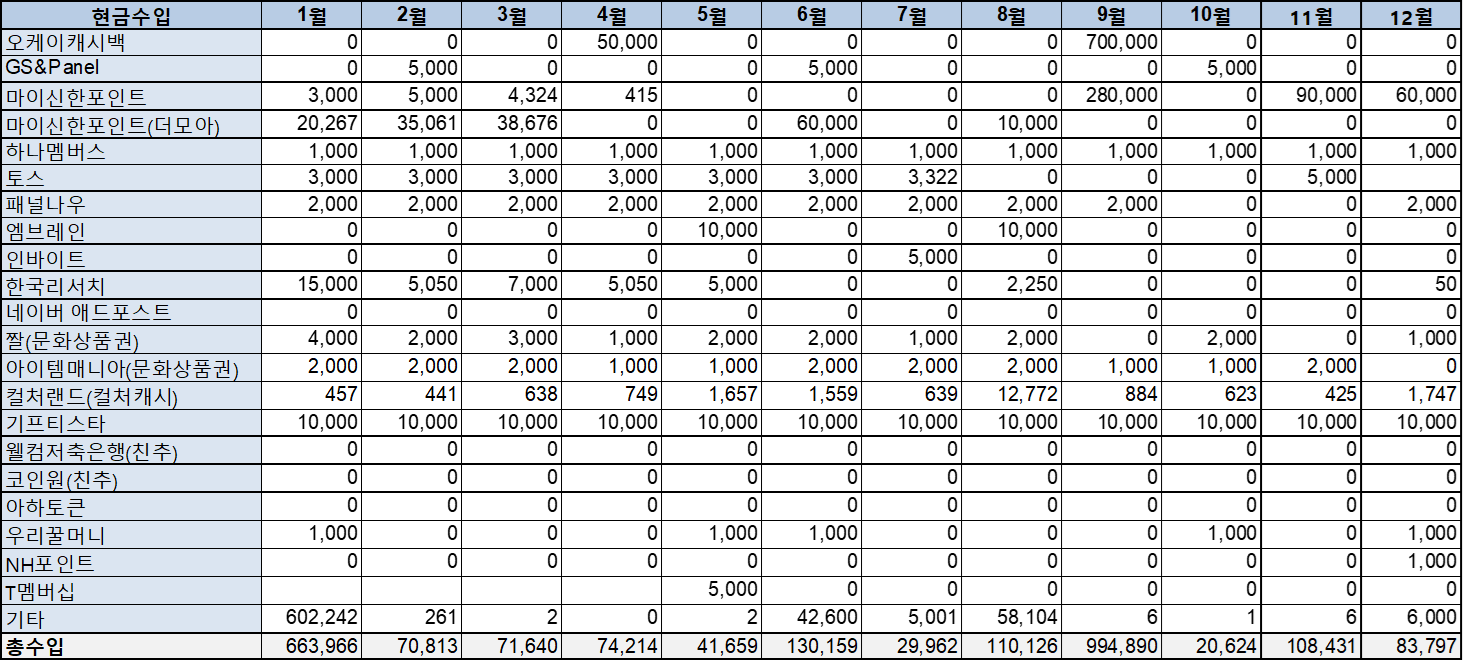
Task: Click the 2,250 cell in 한국리서치 row
Action: [1011, 285]
